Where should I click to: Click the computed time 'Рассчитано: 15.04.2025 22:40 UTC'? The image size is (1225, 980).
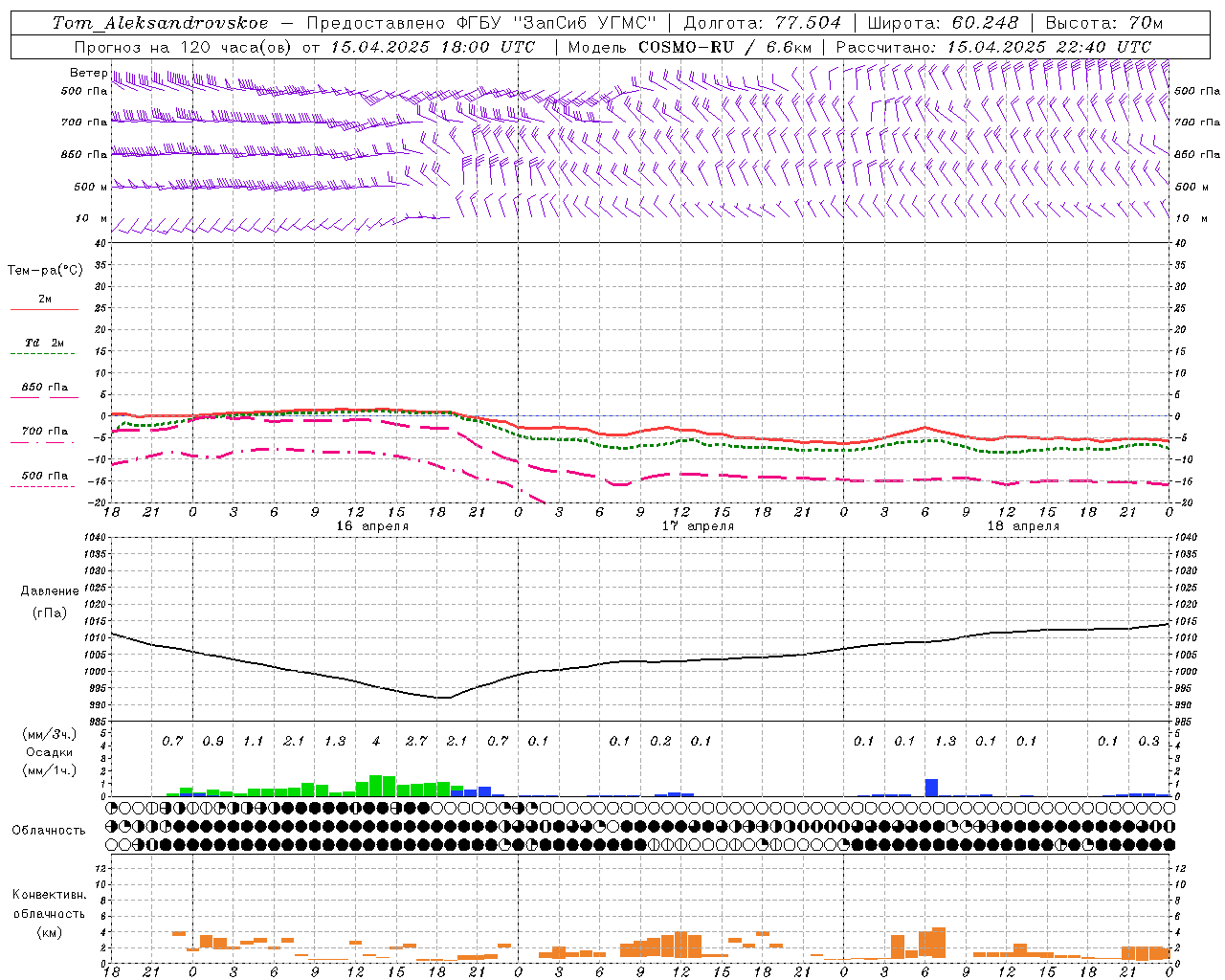coord(993,47)
